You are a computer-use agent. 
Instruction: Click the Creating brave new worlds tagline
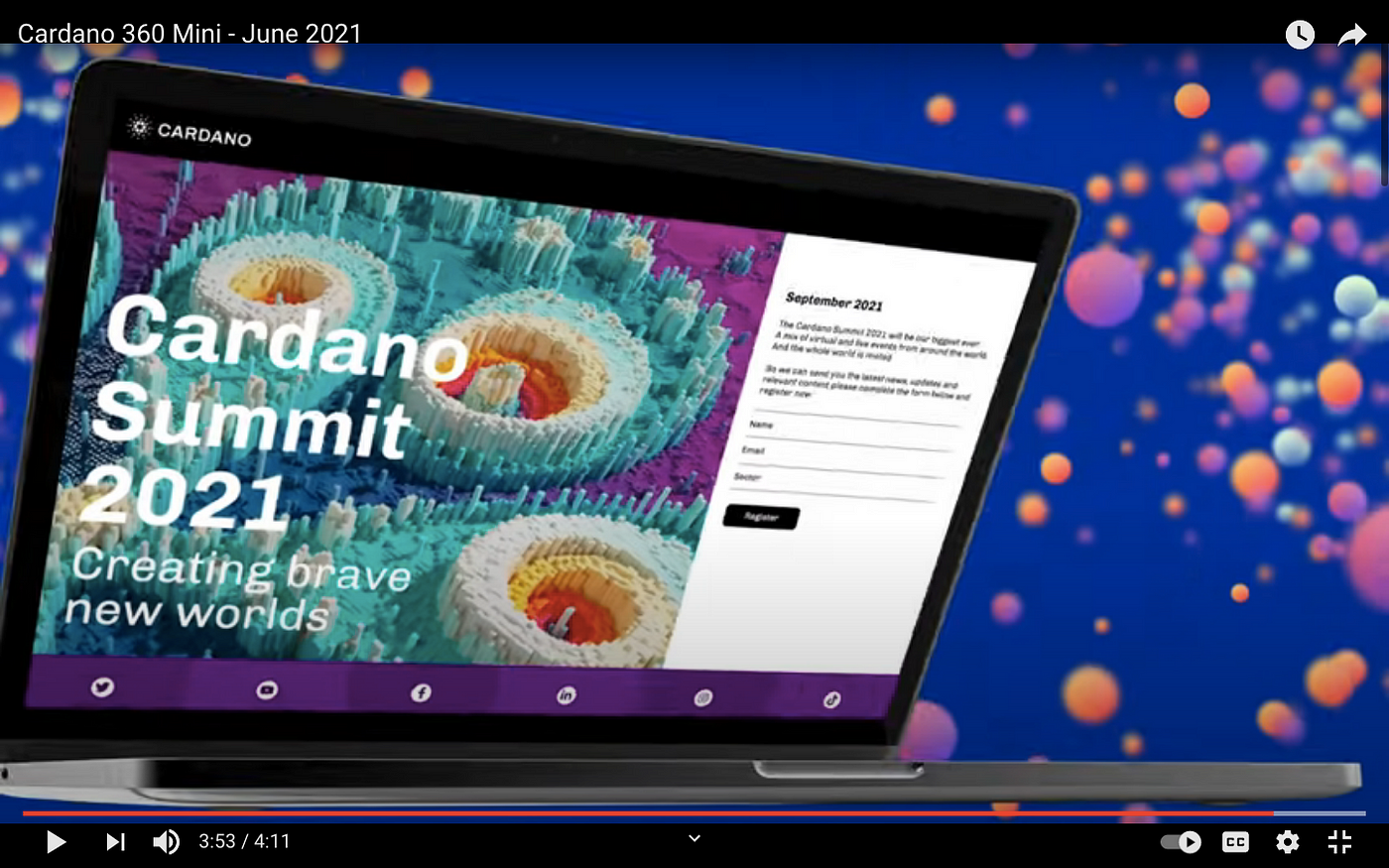tap(238, 589)
